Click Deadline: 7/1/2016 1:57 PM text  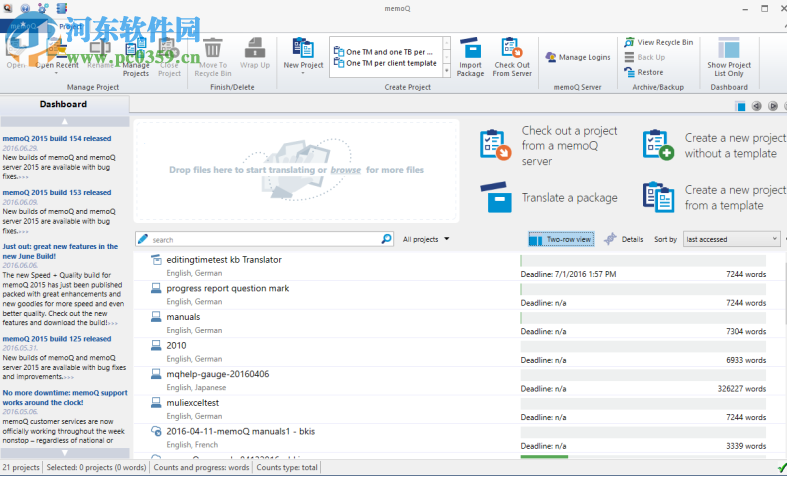tap(568, 275)
